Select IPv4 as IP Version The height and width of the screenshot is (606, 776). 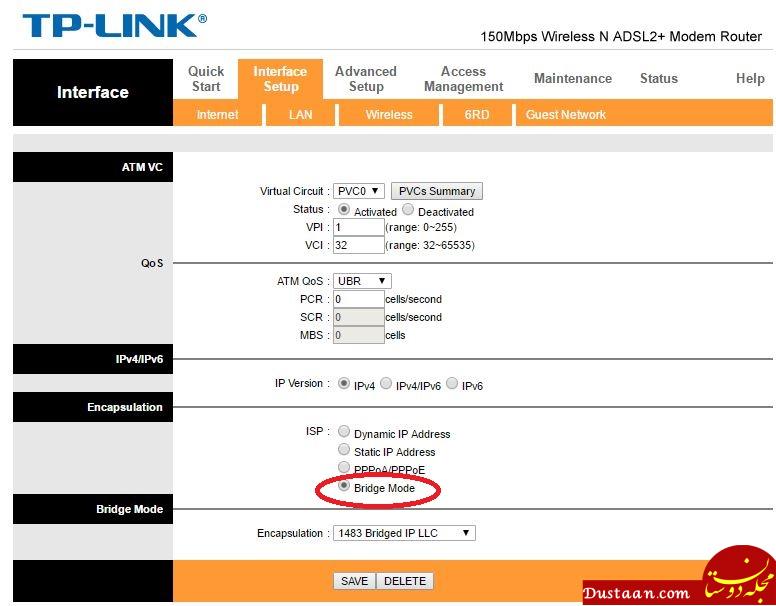point(343,384)
